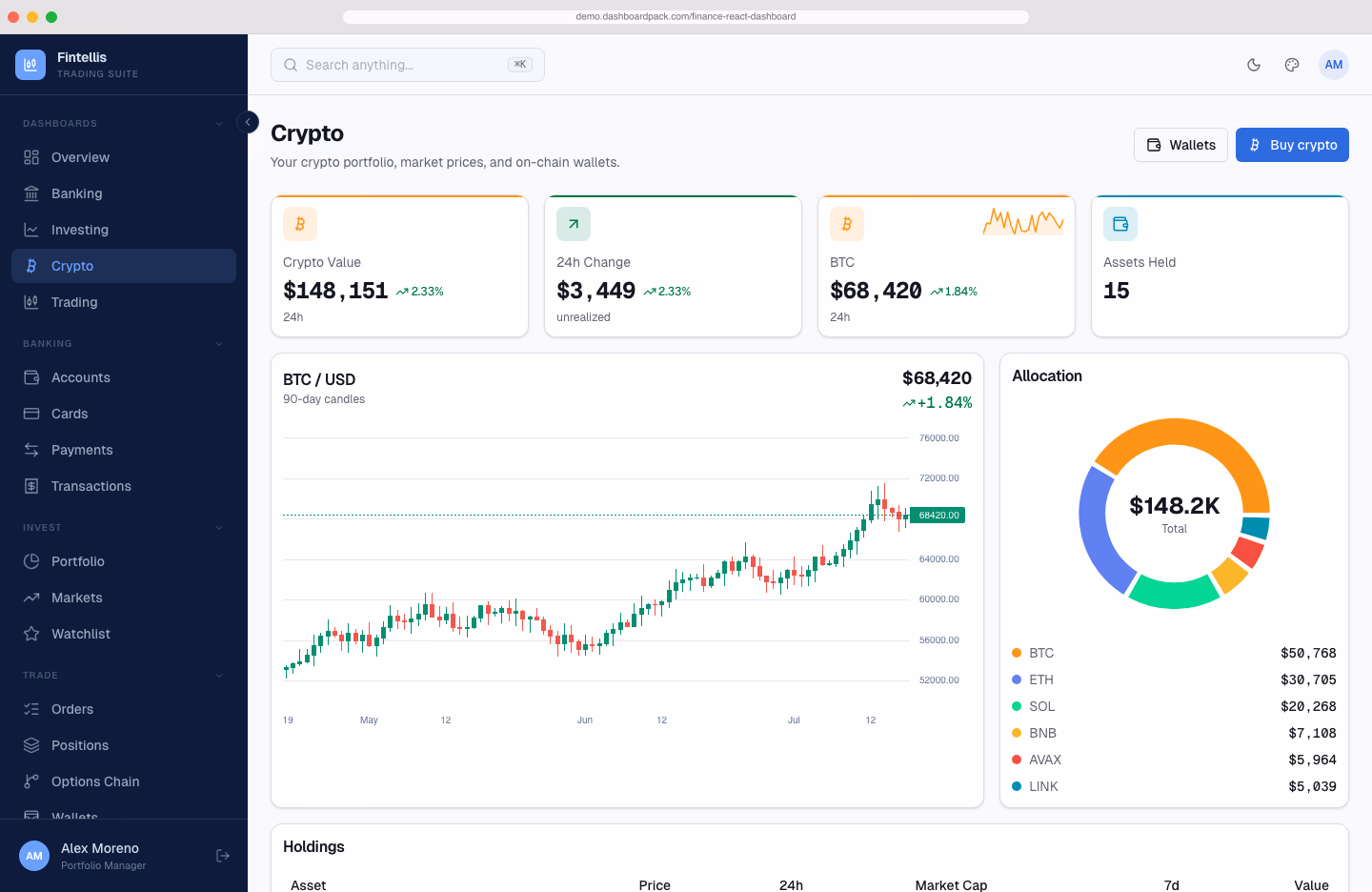Click the Assets Held count 15
Viewport: 1372px width, 892px height.
[x=1117, y=291]
